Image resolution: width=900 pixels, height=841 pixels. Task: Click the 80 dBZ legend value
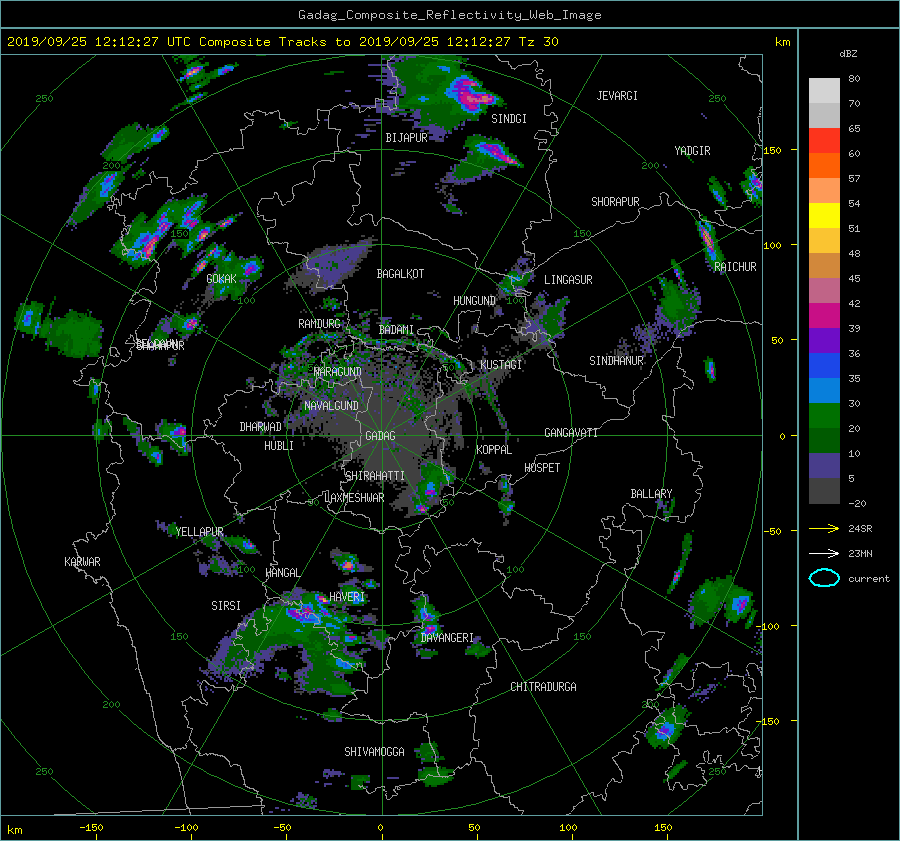(x=854, y=79)
